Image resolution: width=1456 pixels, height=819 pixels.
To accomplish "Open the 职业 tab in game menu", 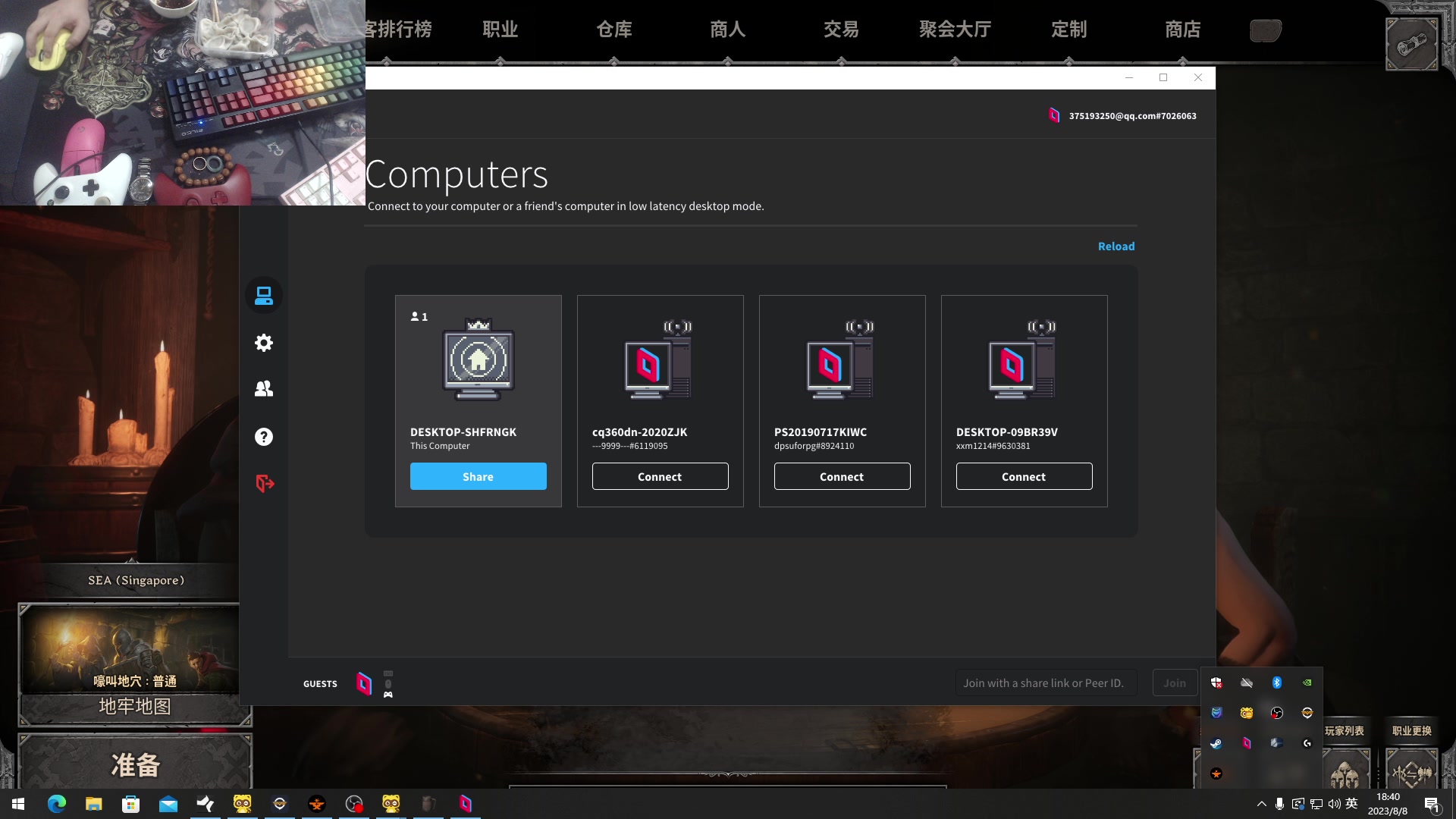I will (500, 30).
